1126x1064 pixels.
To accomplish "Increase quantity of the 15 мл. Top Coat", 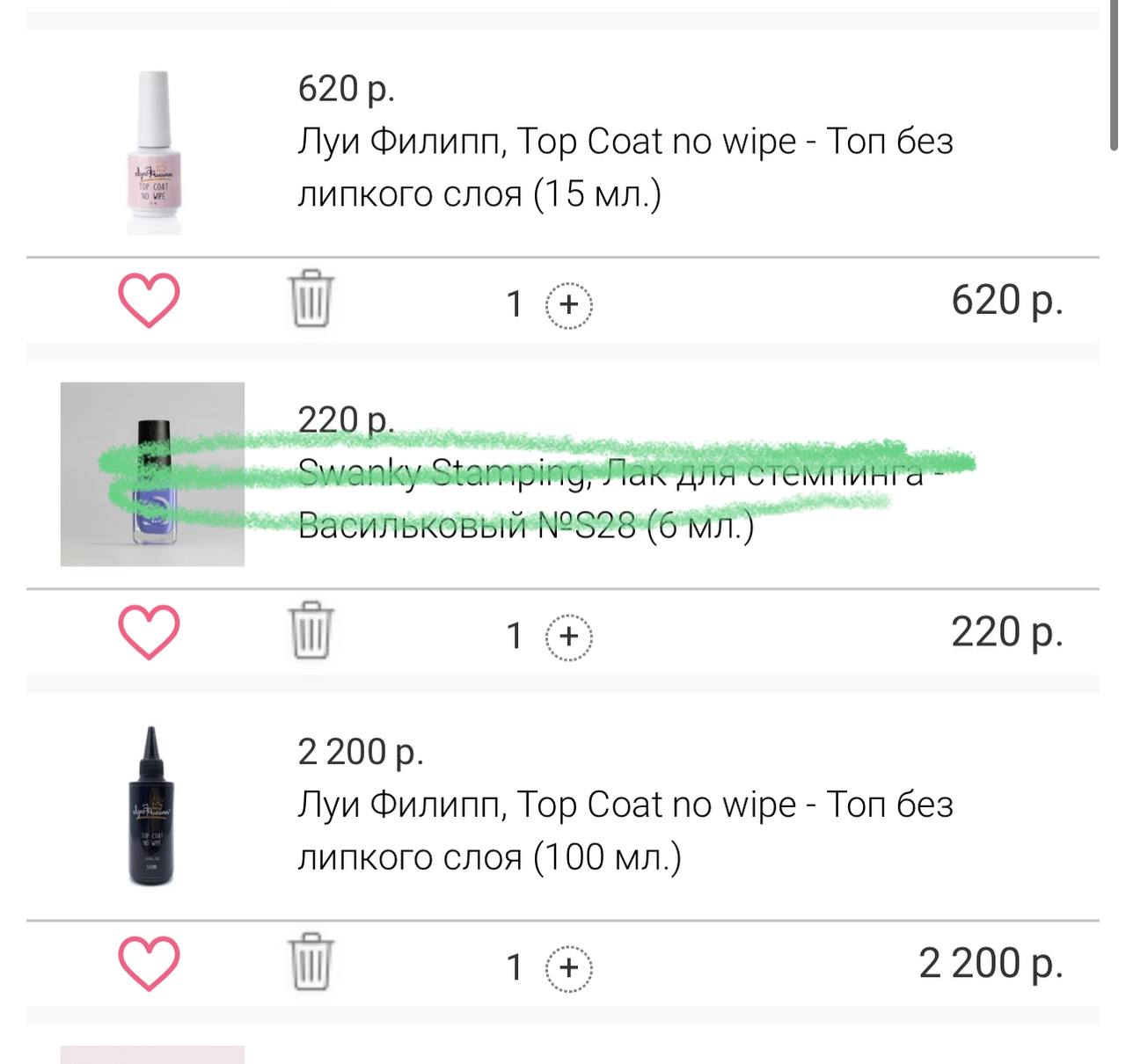I will click(x=569, y=304).
